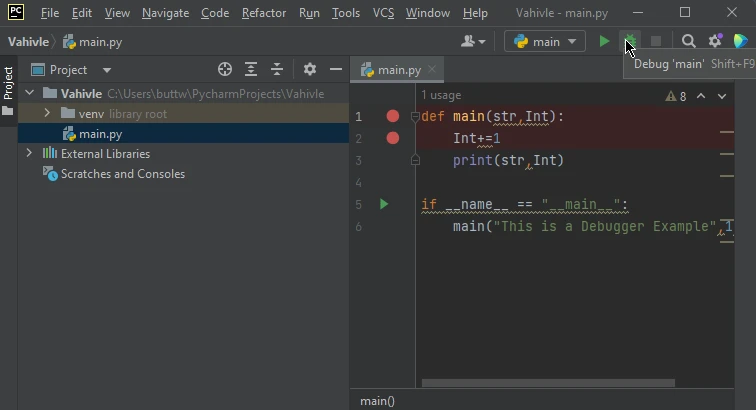Screen dimensions: 756x410
Task: Place cursor in 'This is a Debugger Example' string
Action: (605, 226)
